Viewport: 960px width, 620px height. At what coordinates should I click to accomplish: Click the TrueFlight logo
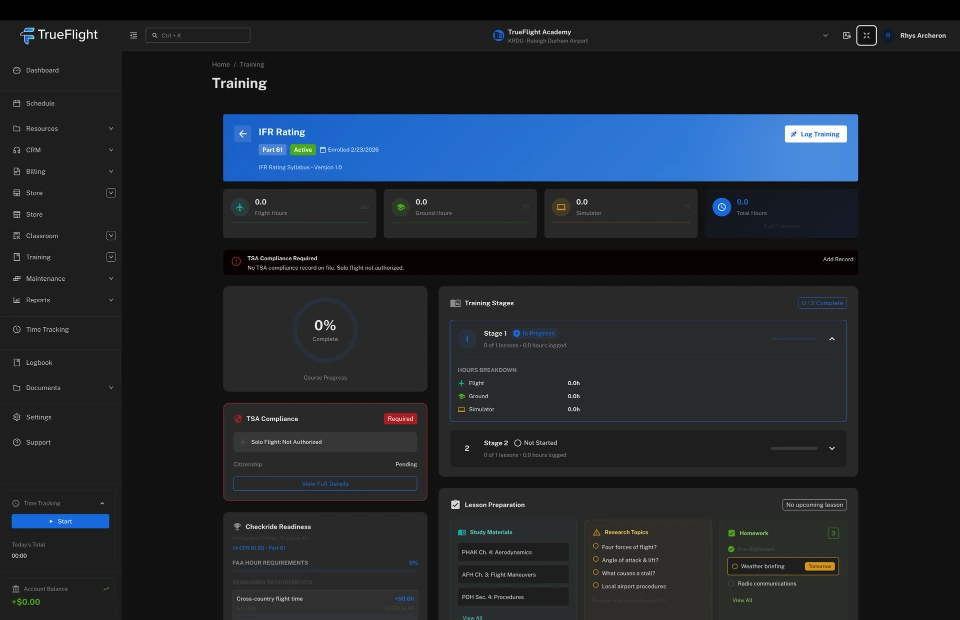[60, 35]
